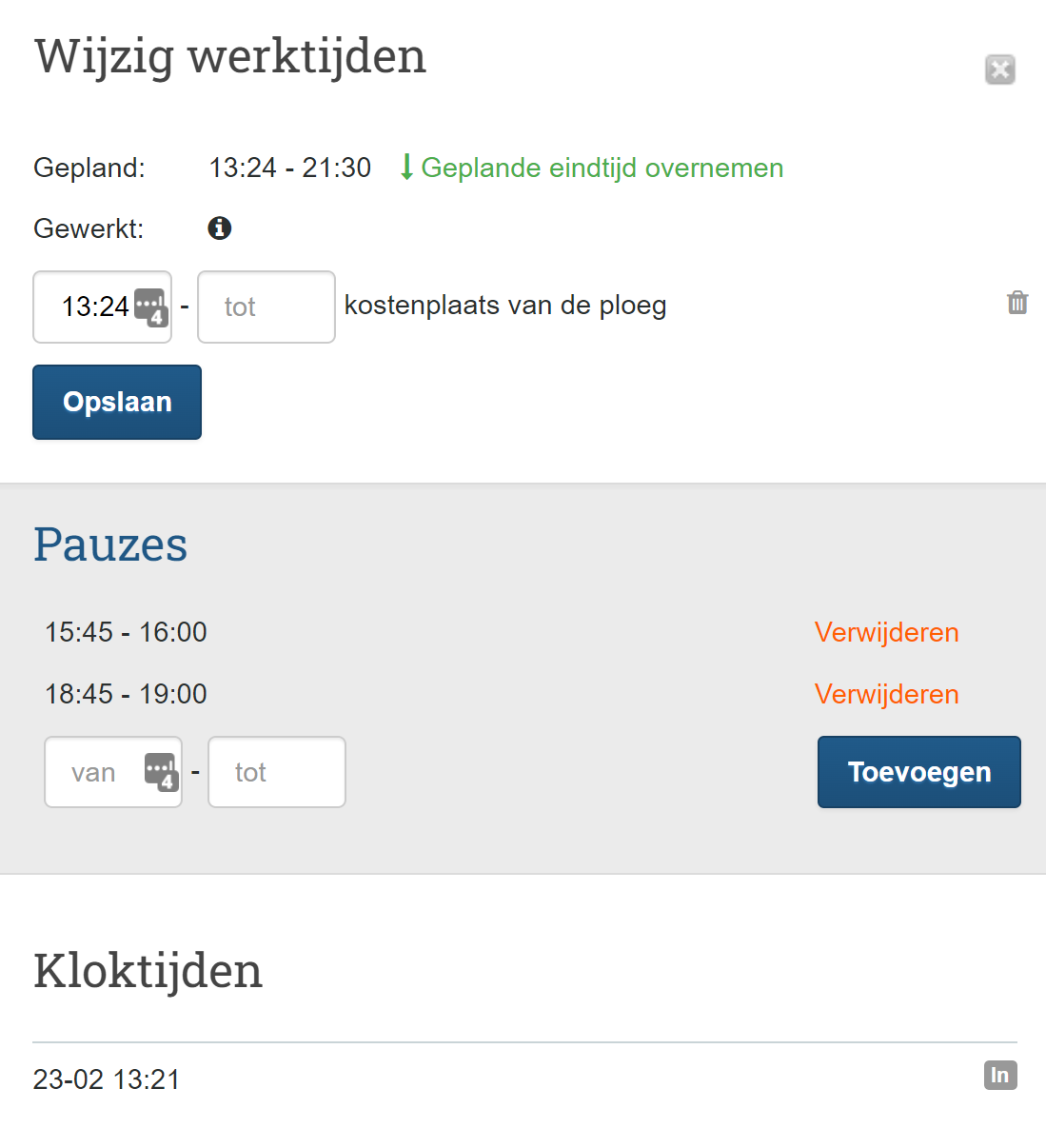Focus the pause van start field

pyautogui.click(x=95, y=772)
